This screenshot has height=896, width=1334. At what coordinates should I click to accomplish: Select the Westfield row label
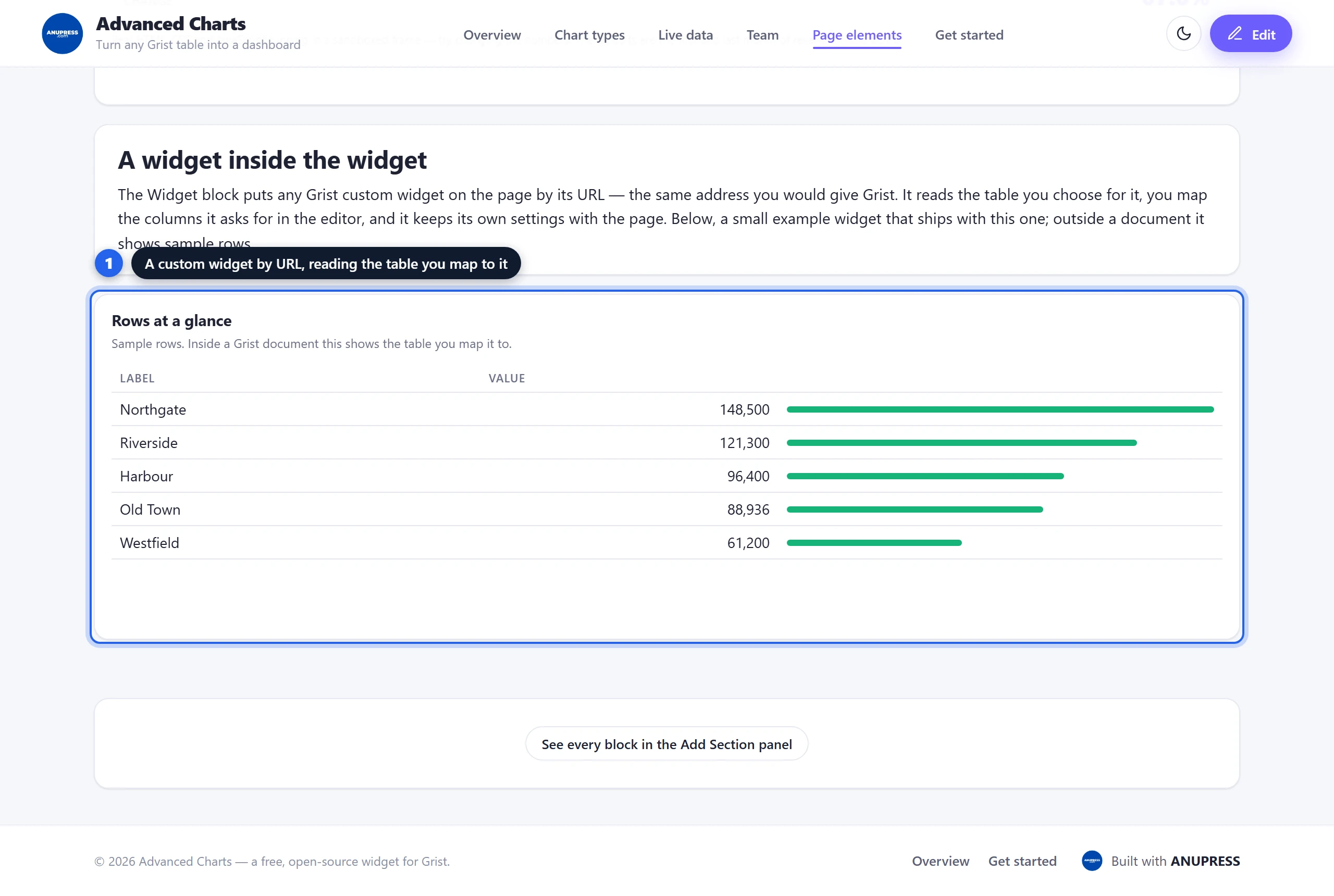point(149,543)
